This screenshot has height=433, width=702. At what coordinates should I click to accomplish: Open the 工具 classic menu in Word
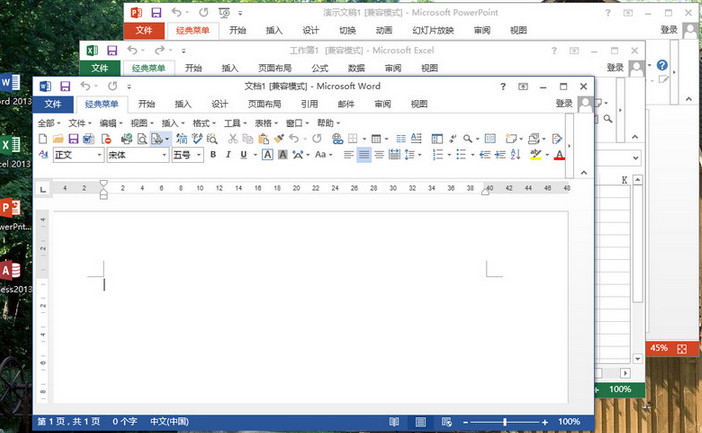point(235,123)
